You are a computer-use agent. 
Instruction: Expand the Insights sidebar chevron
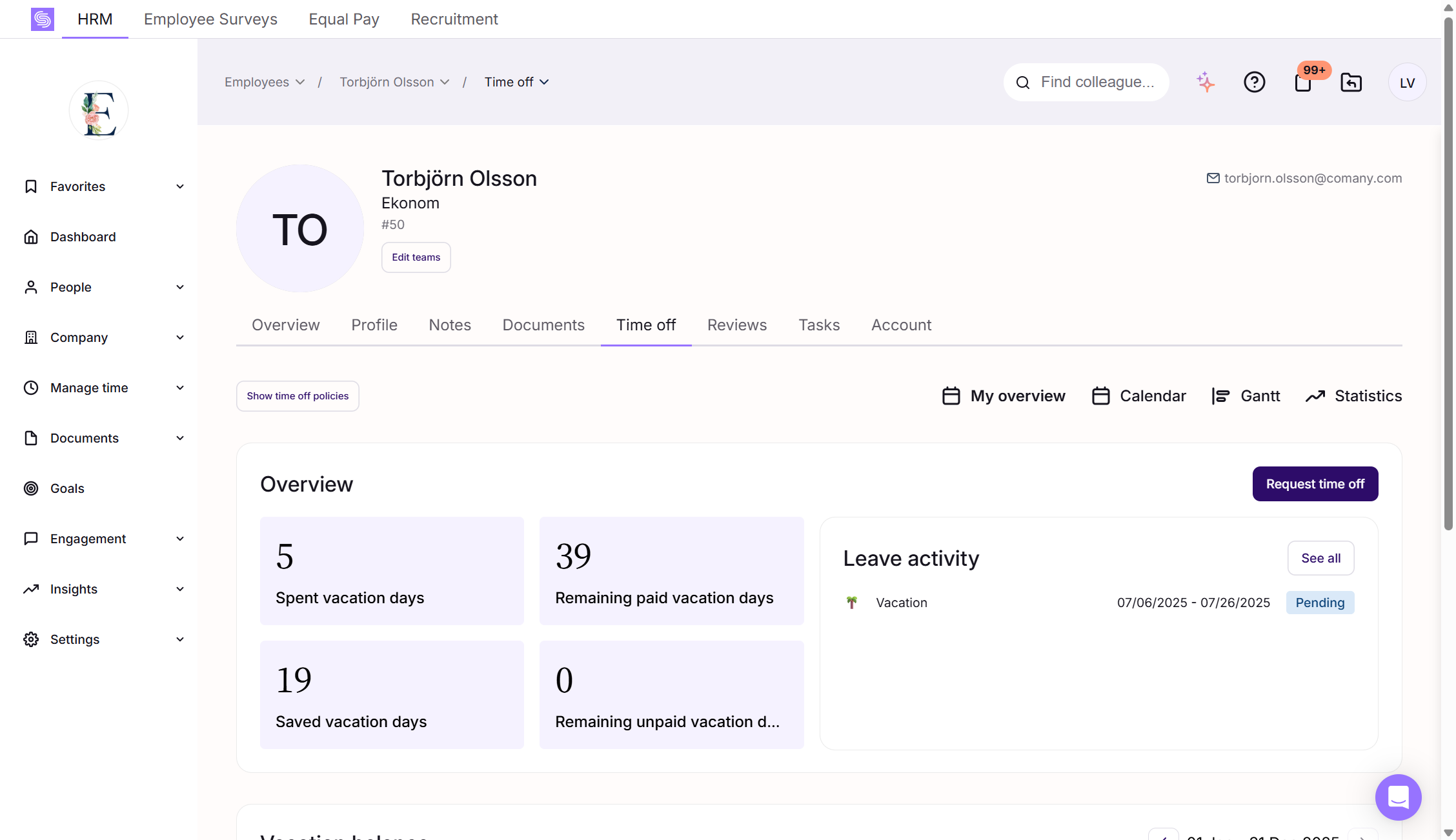[180, 589]
